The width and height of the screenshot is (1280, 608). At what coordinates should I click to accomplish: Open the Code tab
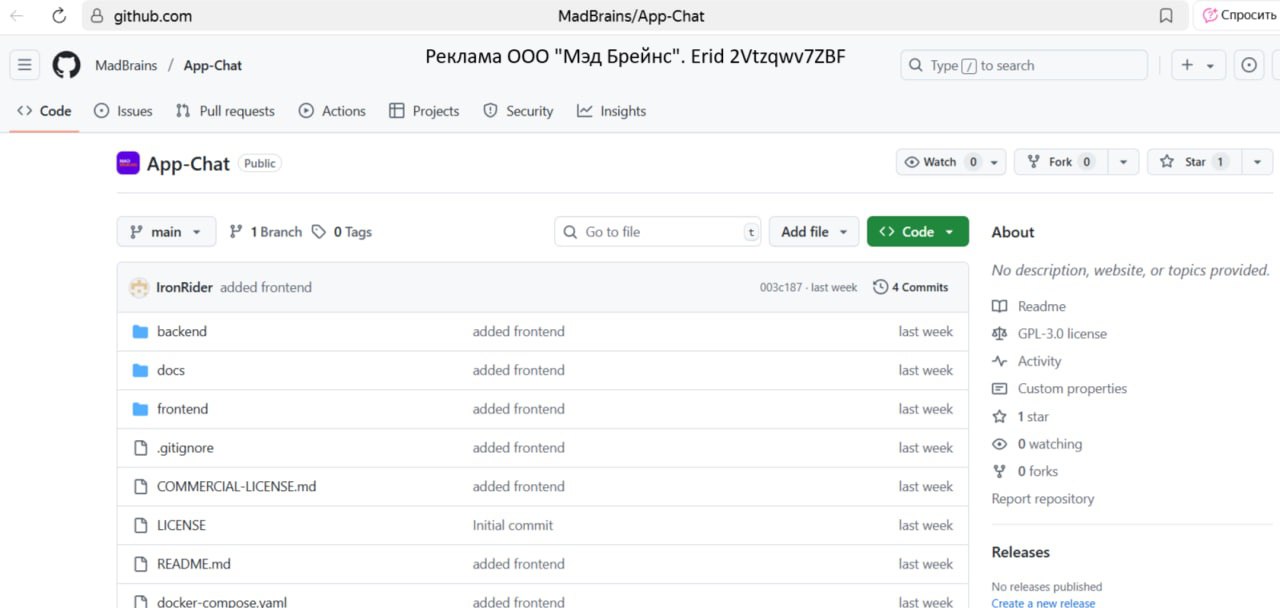click(x=45, y=111)
